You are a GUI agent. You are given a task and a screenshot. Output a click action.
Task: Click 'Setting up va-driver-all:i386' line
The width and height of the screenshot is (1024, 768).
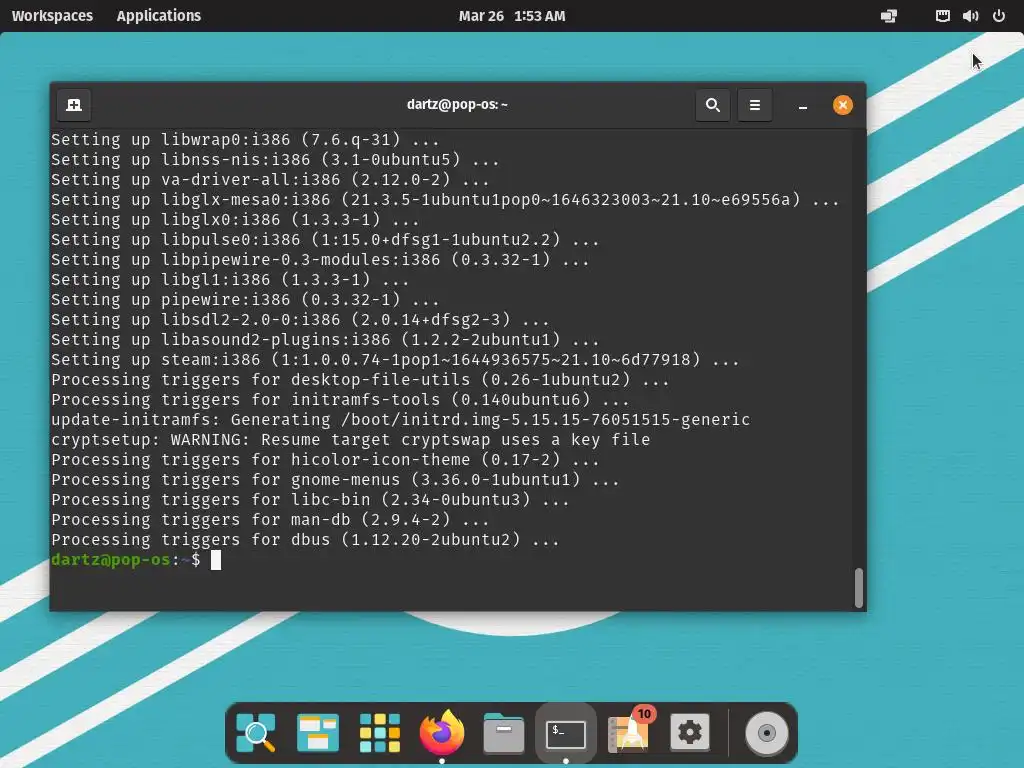pyautogui.click(x=270, y=180)
